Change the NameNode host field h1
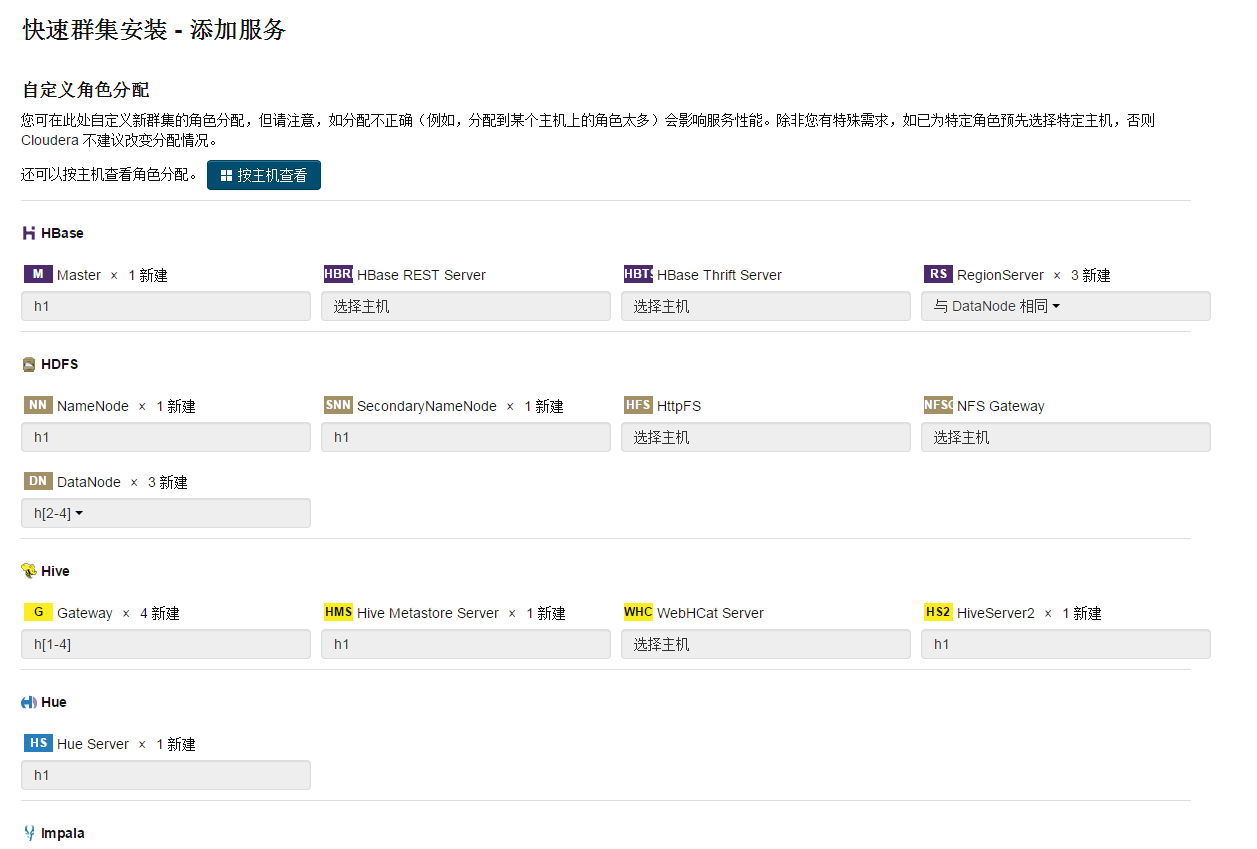The image size is (1257, 849). click(x=165, y=437)
